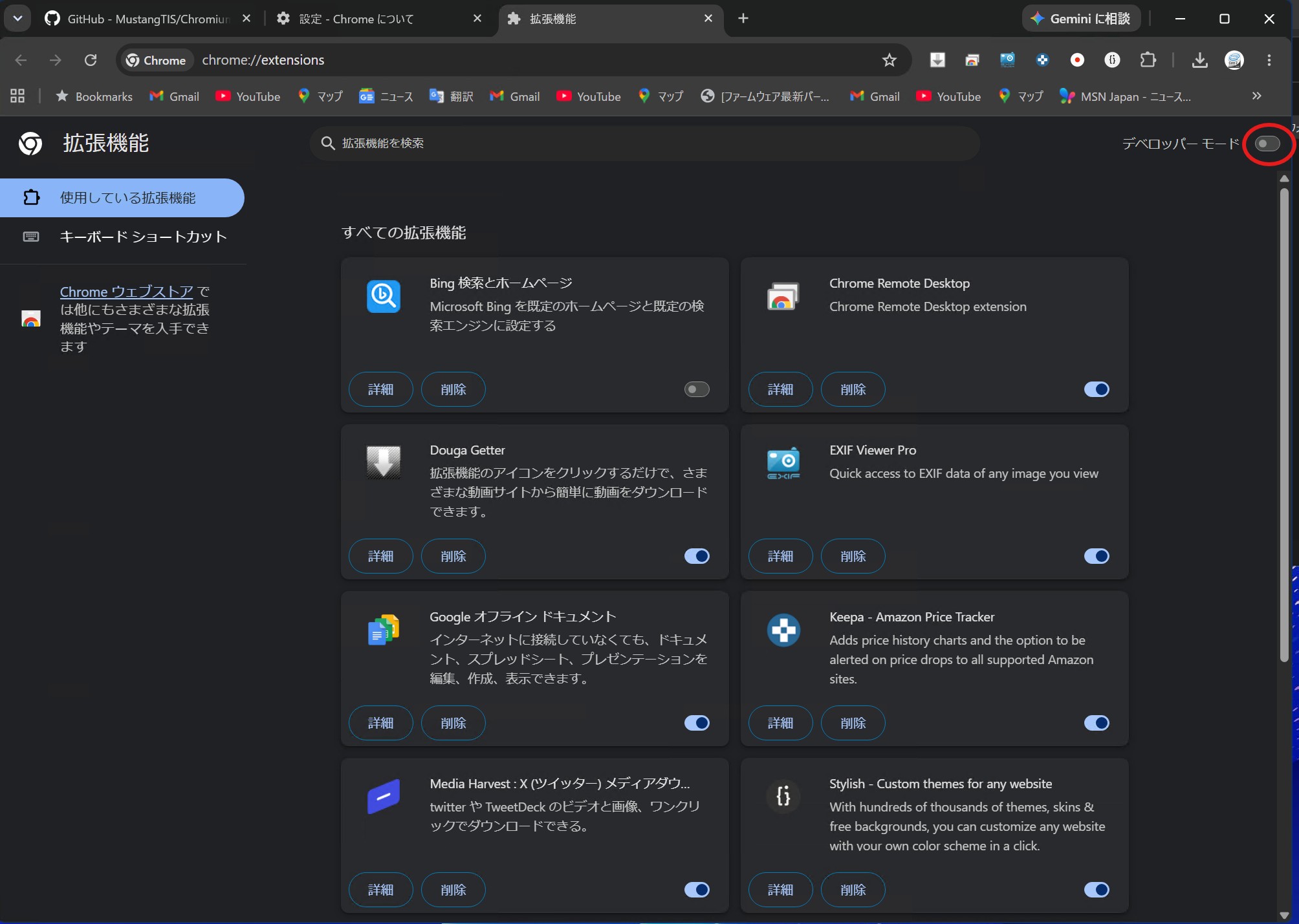Go back to the previous page
The height and width of the screenshot is (924, 1299).
(x=21, y=60)
